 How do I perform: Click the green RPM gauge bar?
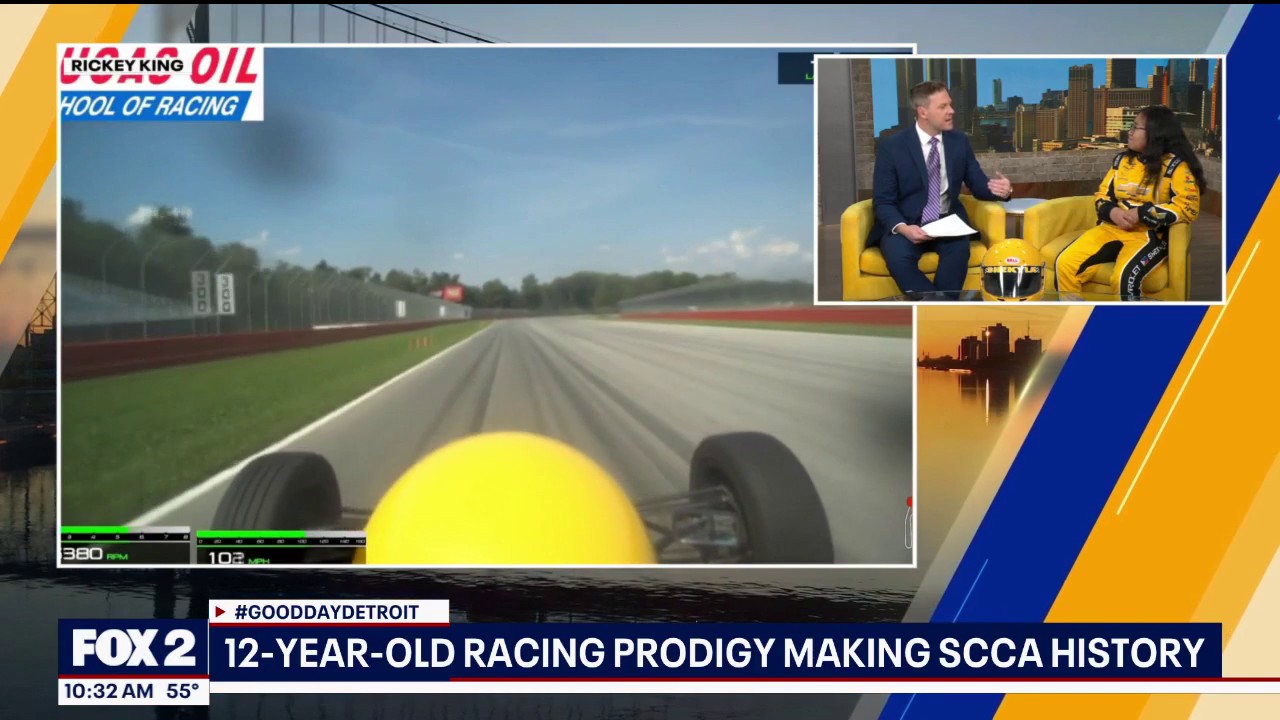point(95,530)
